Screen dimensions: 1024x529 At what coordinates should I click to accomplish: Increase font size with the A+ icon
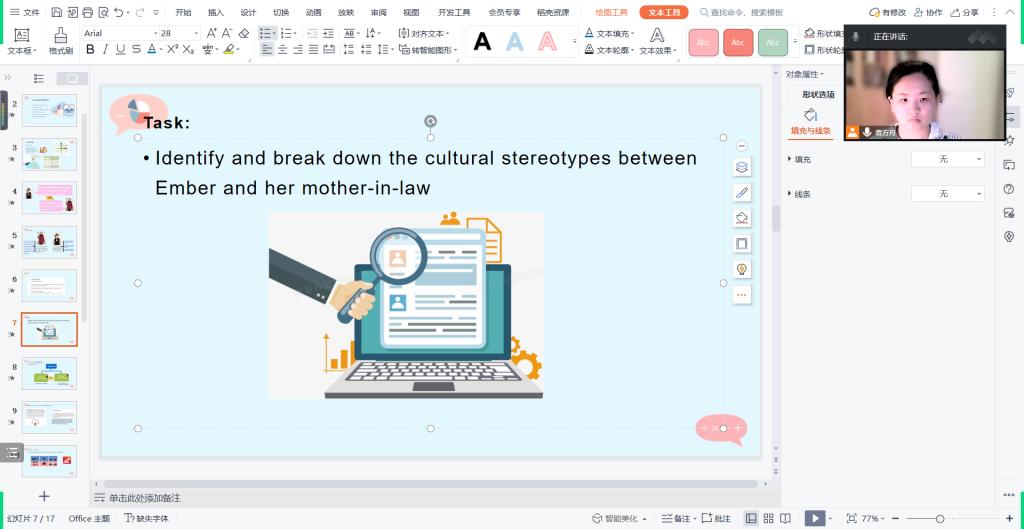pyautogui.click(x=212, y=33)
